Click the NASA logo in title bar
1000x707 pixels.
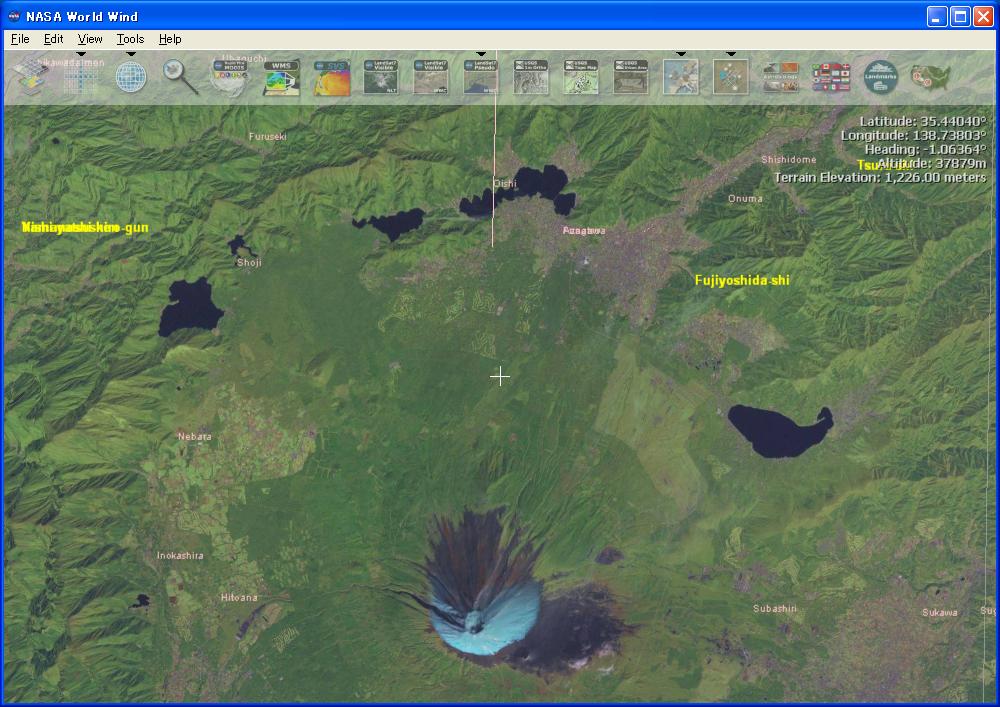(14, 16)
